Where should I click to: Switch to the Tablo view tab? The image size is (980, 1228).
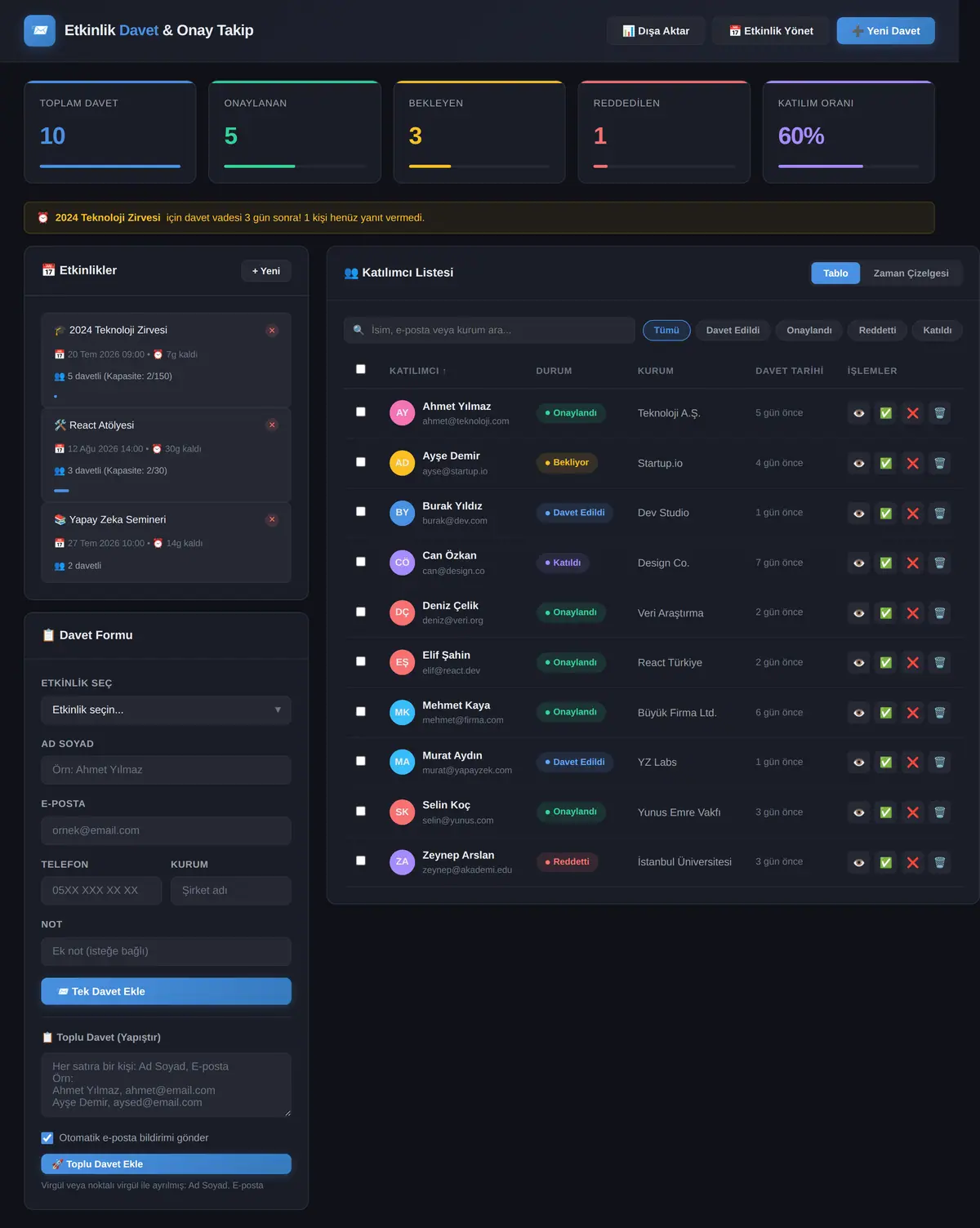835,274
